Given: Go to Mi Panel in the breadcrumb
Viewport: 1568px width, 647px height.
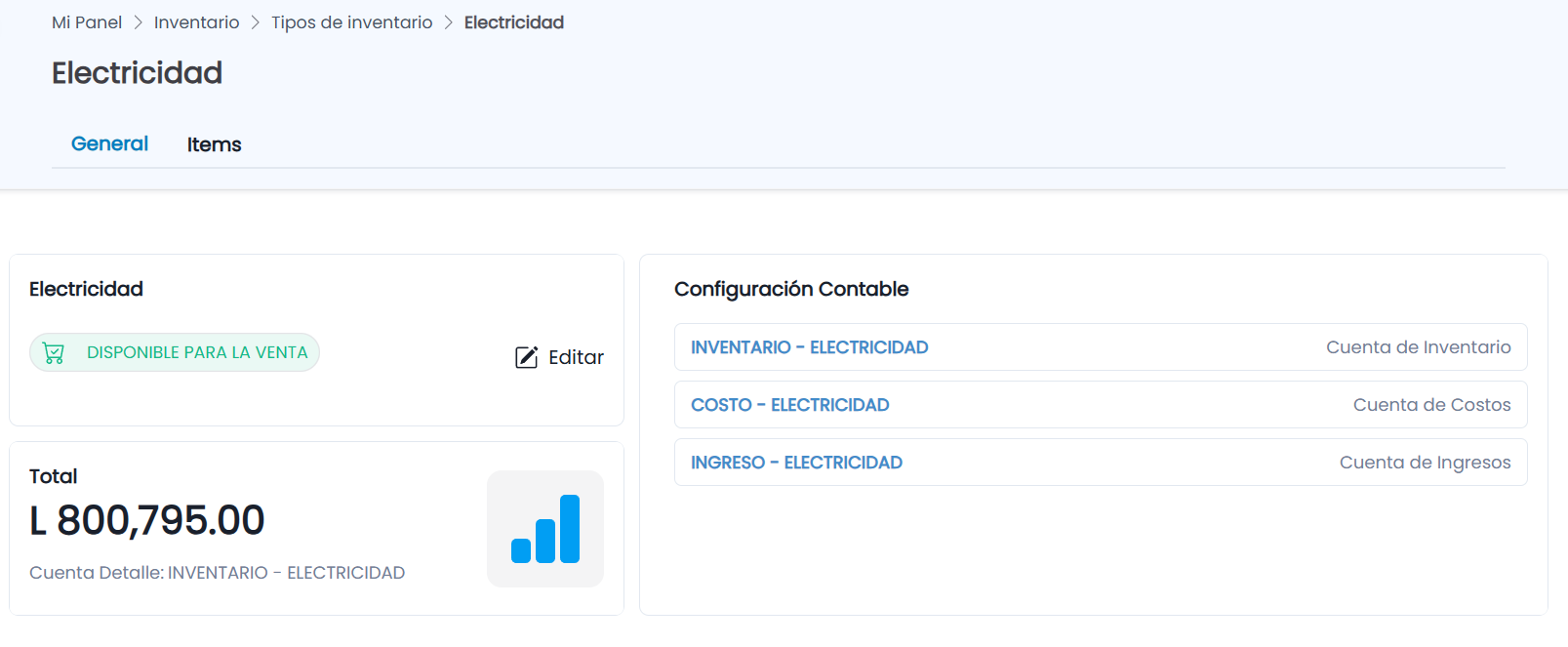Looking at the screenshot, I should (87, 22).
